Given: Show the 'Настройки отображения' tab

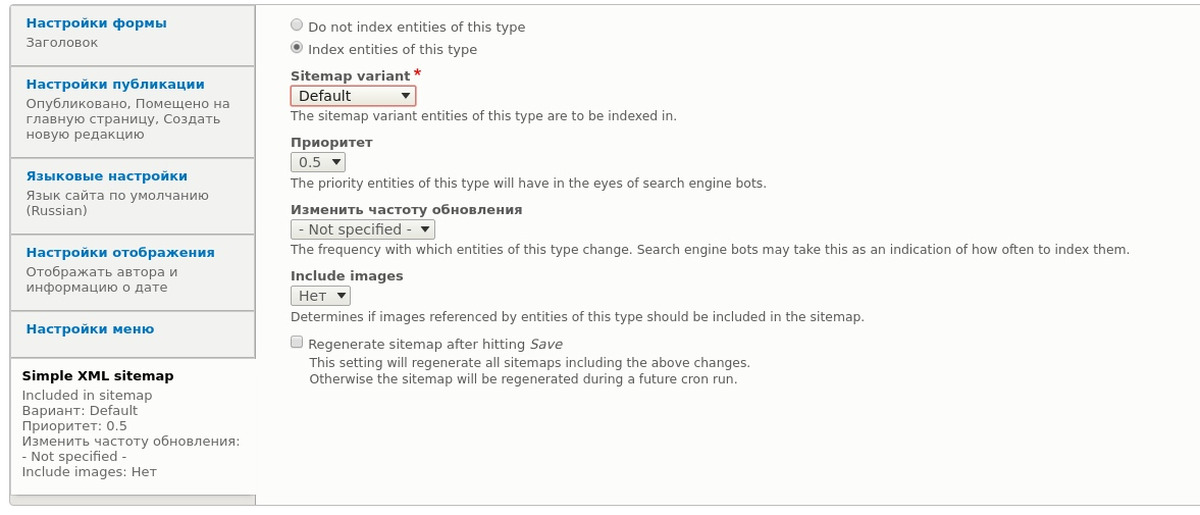Looking at the screenshot, I should pos(120,252).
